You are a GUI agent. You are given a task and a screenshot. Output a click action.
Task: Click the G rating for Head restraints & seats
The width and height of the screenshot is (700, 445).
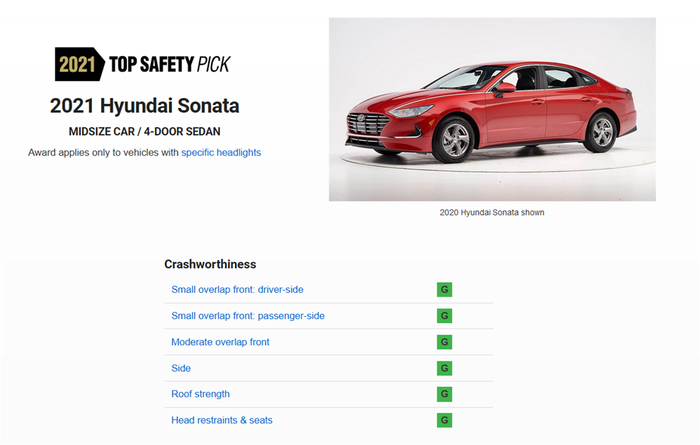(444, 420)
